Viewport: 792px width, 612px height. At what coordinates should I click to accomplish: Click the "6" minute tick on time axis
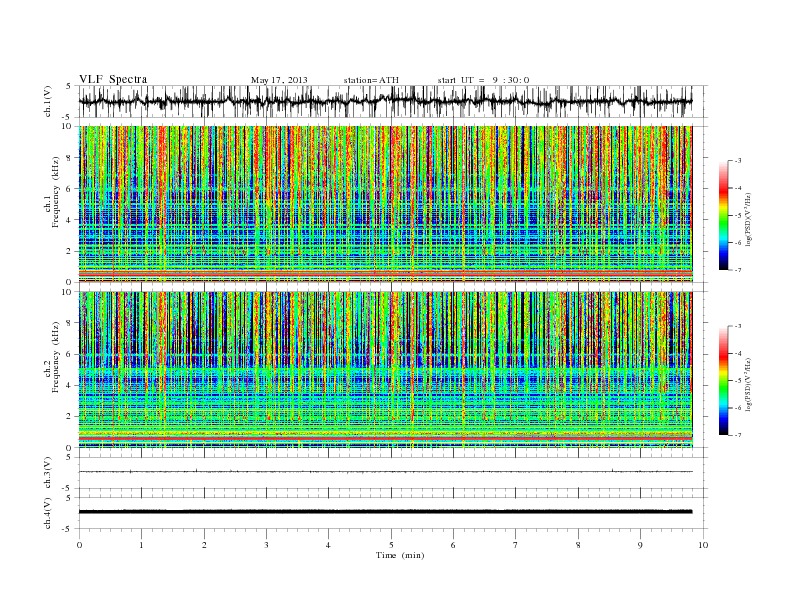tap(454, 545)
